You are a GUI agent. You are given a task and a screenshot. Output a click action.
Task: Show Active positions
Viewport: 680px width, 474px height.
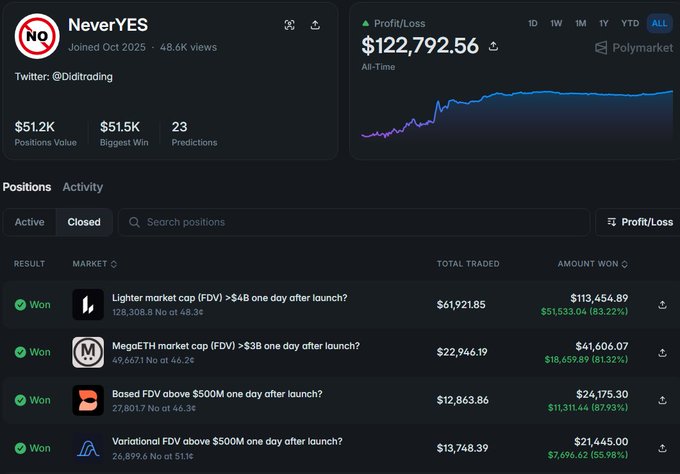pos(29,222)
